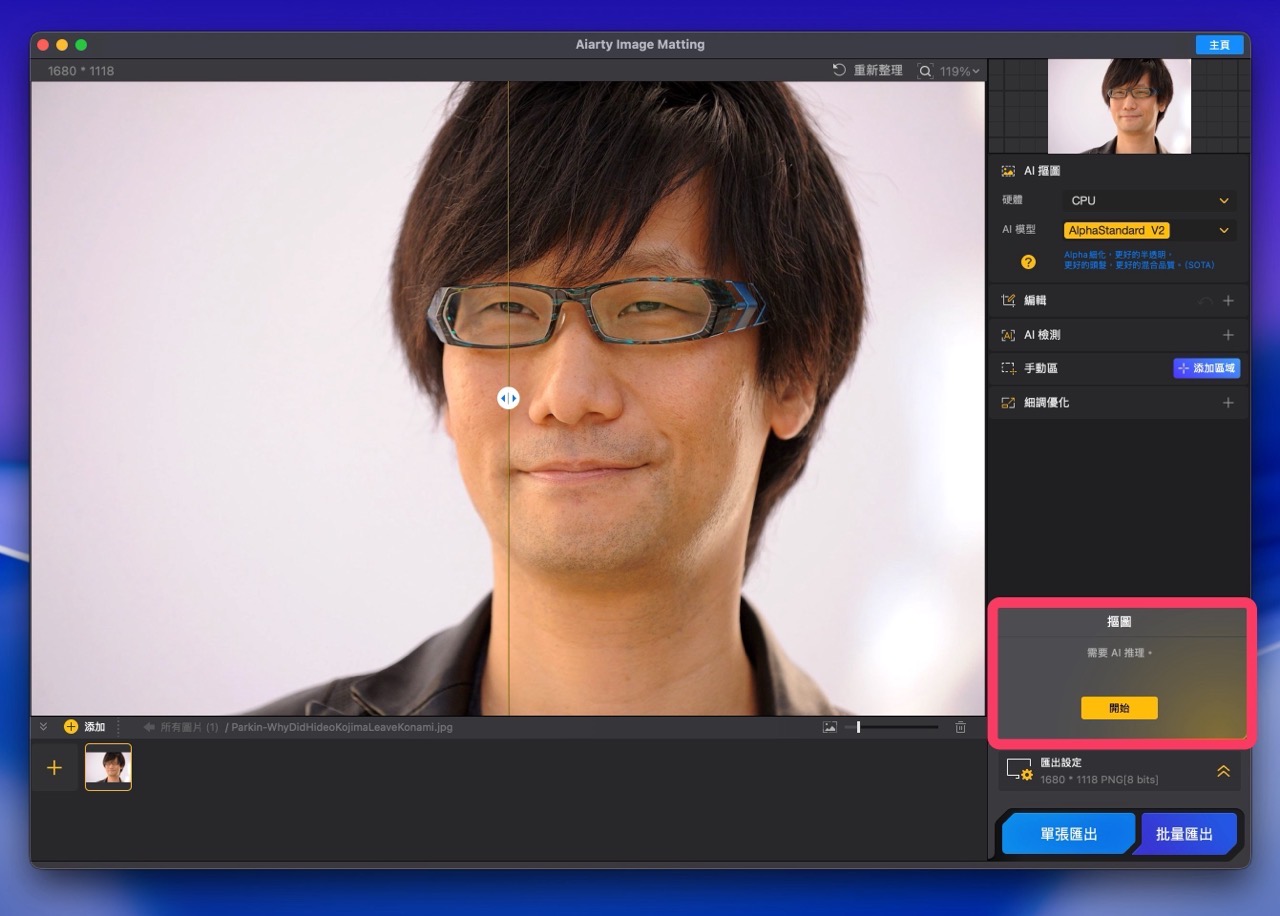
Task: Select the 細調優化 refine optimization icon
Action: point(1008,402)
